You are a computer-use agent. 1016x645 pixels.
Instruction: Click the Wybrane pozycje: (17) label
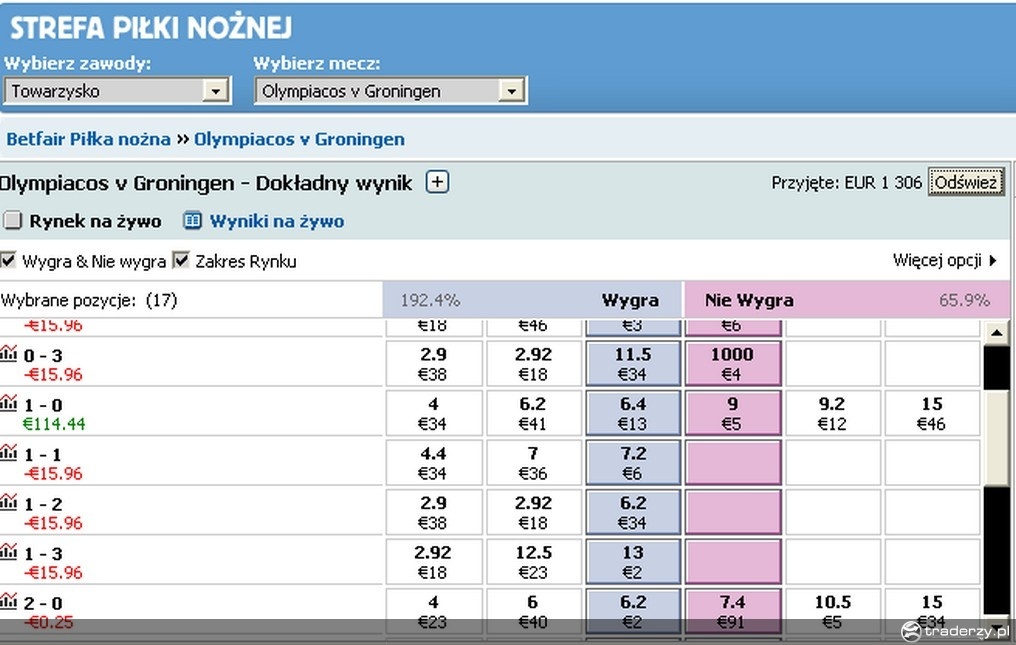tap(89, 300)
